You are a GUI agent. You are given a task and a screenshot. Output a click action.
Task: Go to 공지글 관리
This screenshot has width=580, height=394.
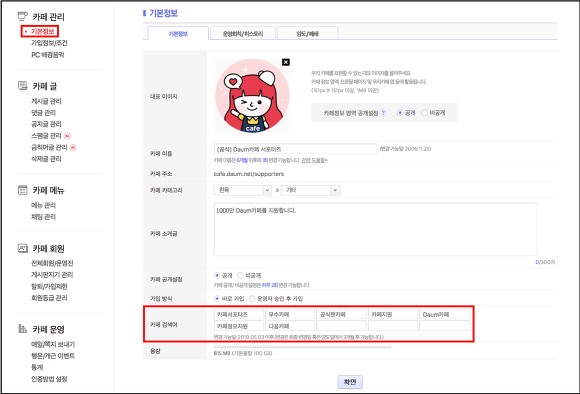tap(46, 124)
